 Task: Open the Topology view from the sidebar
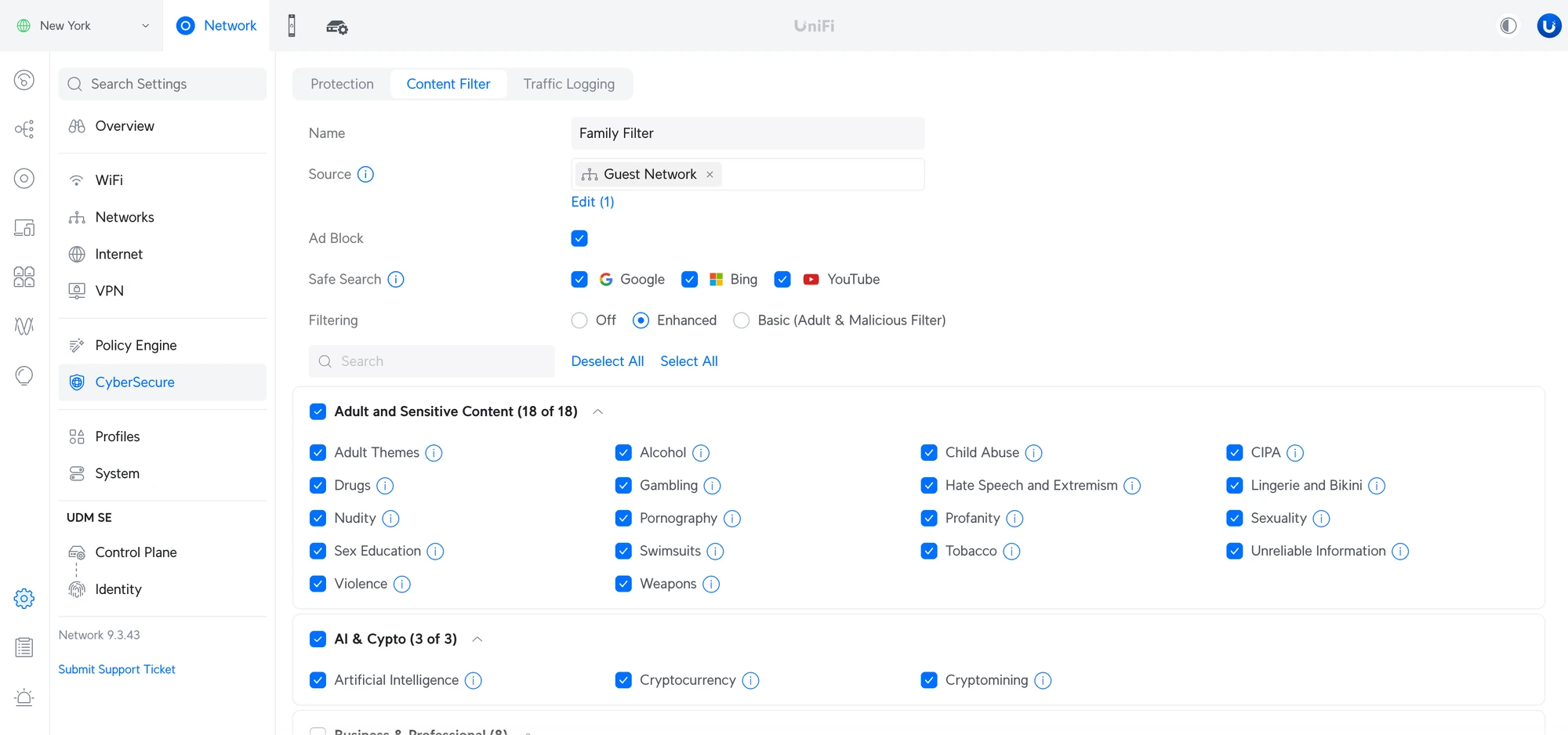(x=24, y=129)
